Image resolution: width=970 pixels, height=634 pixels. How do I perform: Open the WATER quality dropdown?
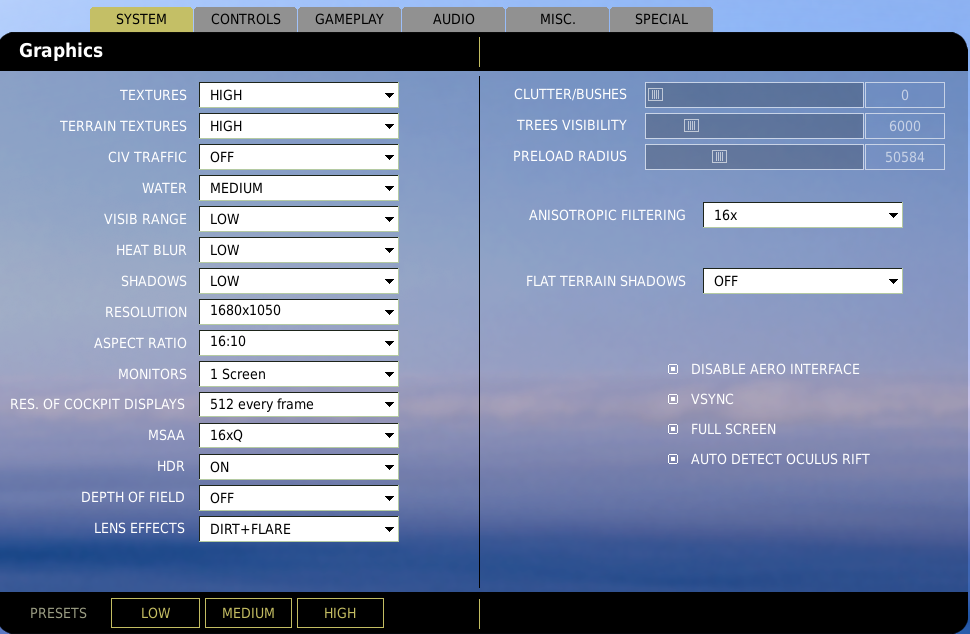pos(299,188)
